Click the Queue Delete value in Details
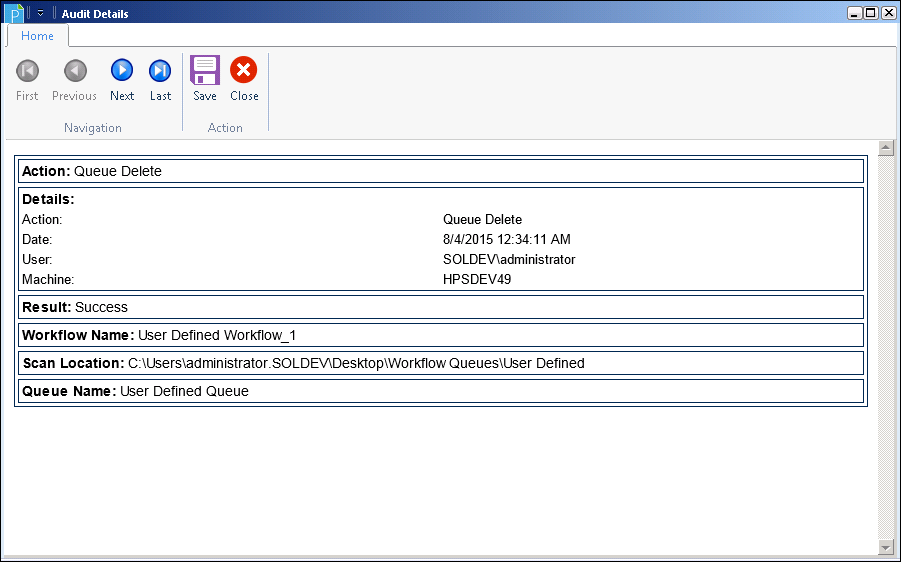Viewport: 901px width, 562px height. [482, 220]
